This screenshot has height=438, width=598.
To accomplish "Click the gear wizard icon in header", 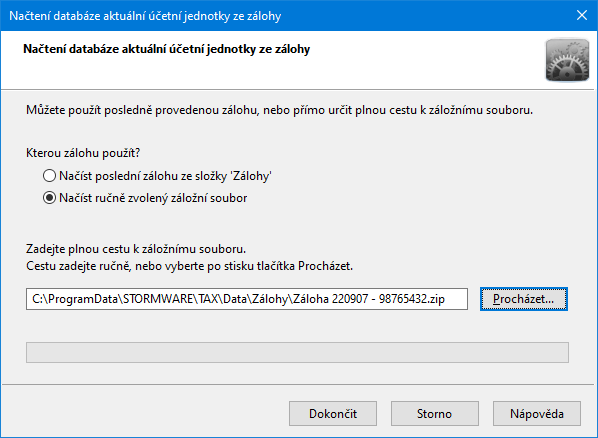I will 567,60.
